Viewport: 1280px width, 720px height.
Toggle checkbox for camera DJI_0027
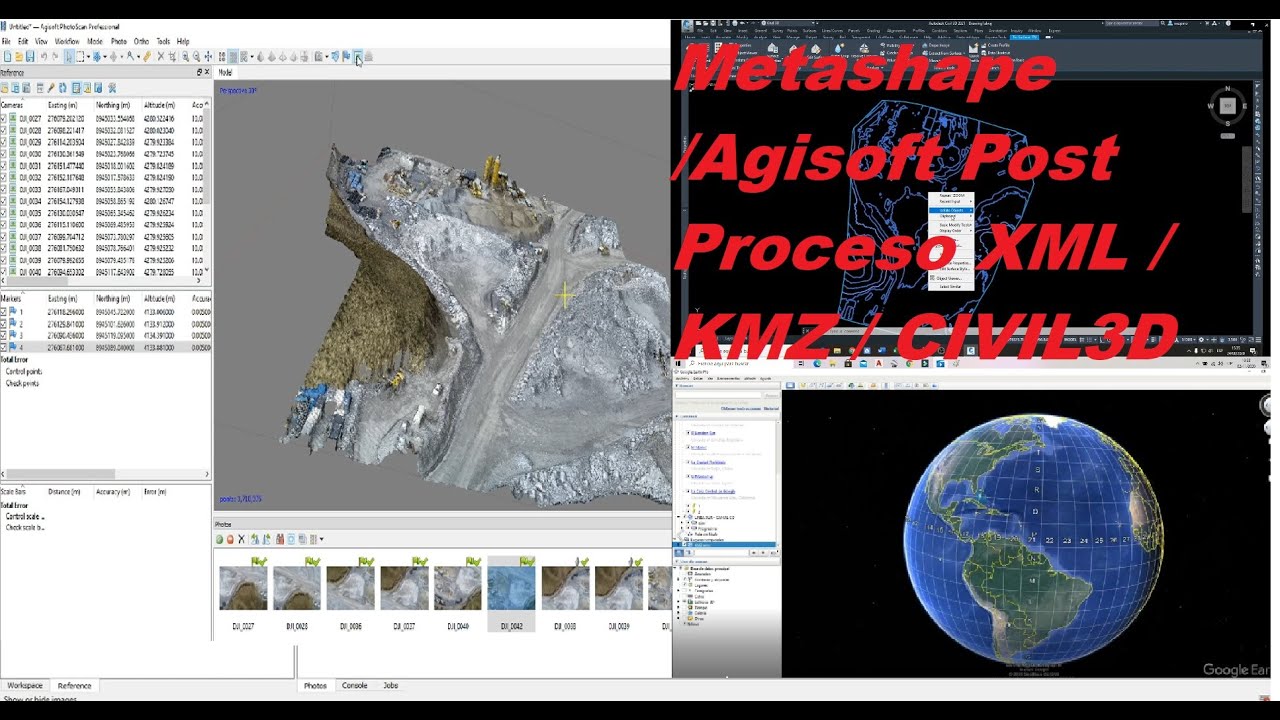click(4, 118)
